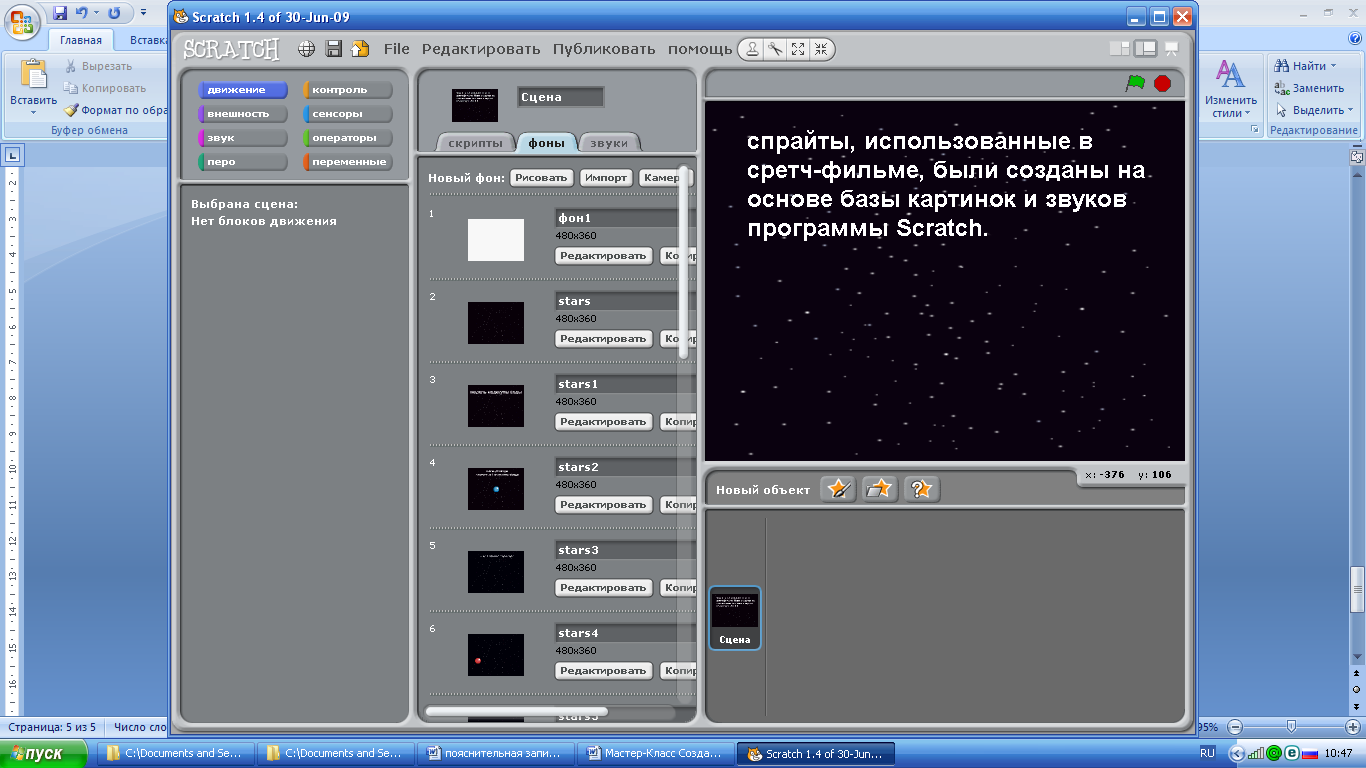Select the перо block category
This screenshot has width=1366, height=768.
click(243, 162)
